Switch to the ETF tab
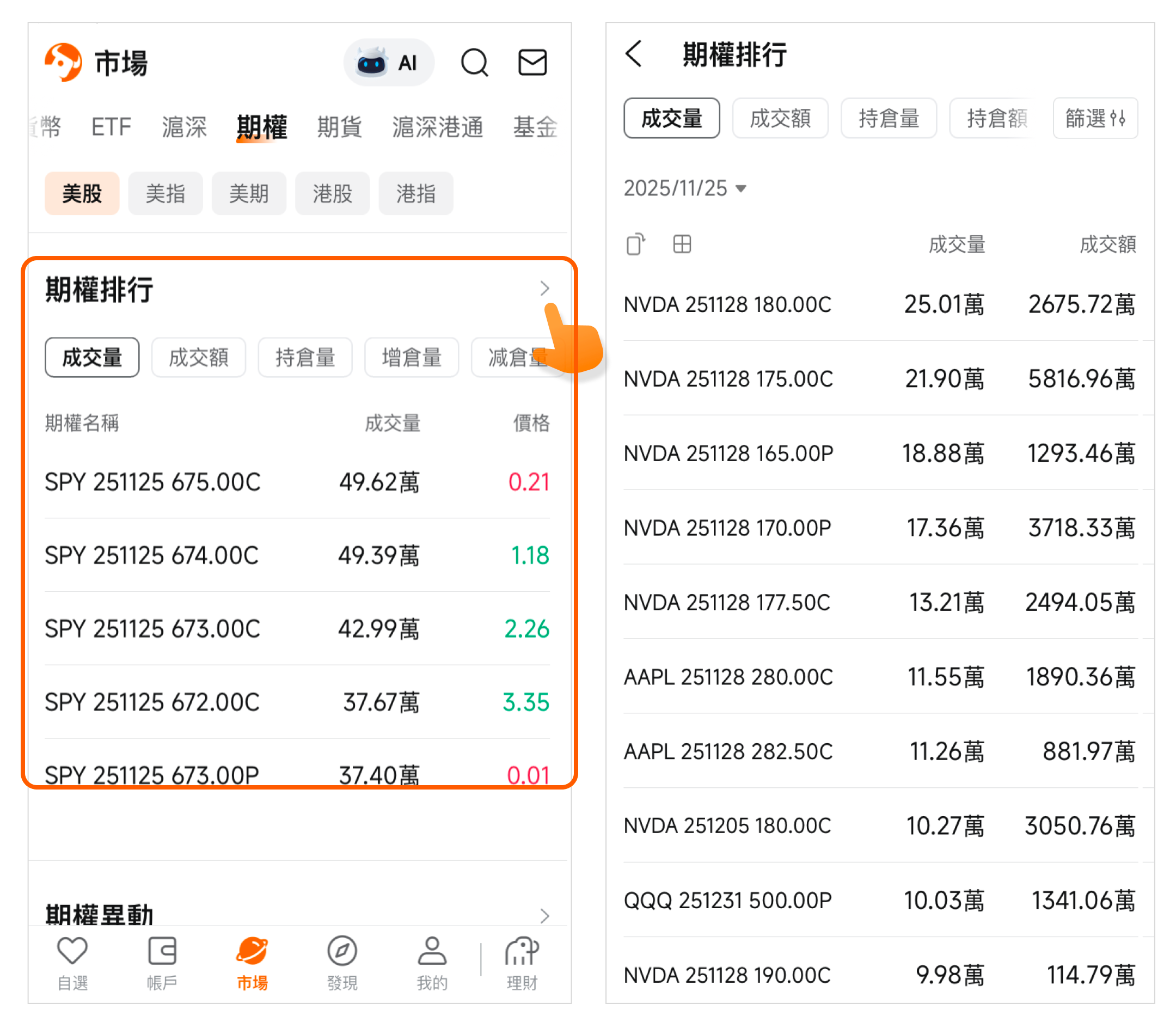 click(x=111, y=127)
